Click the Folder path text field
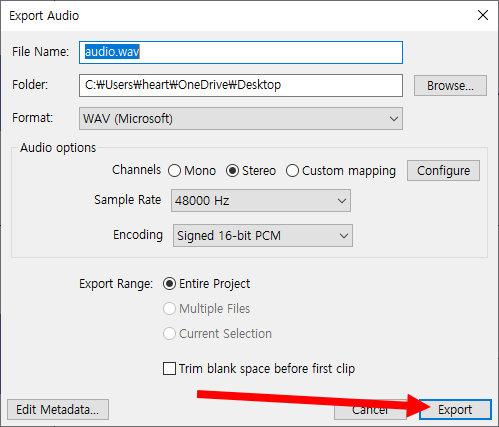This screenshot has height=427, width=499. point(241,85)
